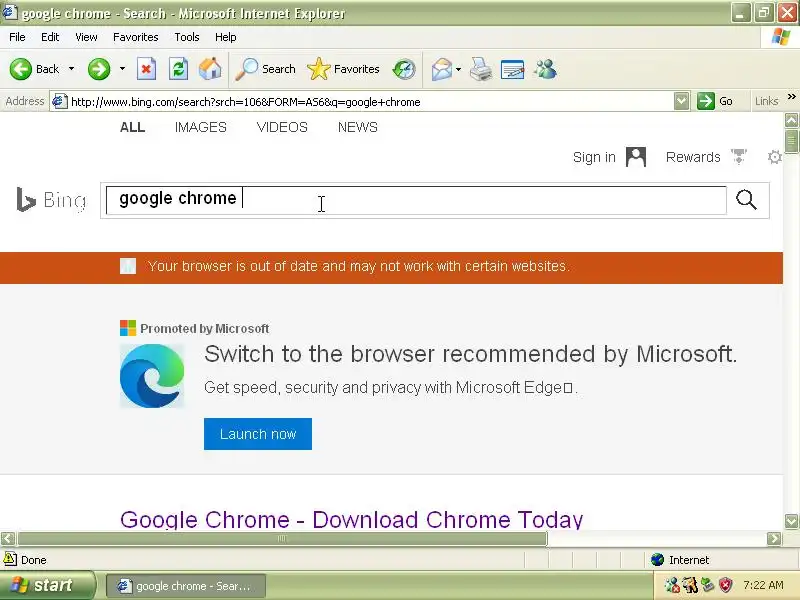Image resolution: width=800 pixels, height=600 pixels.
Task: Open Google Chrome - Download Chrome Today link
Action: point(352,519)
